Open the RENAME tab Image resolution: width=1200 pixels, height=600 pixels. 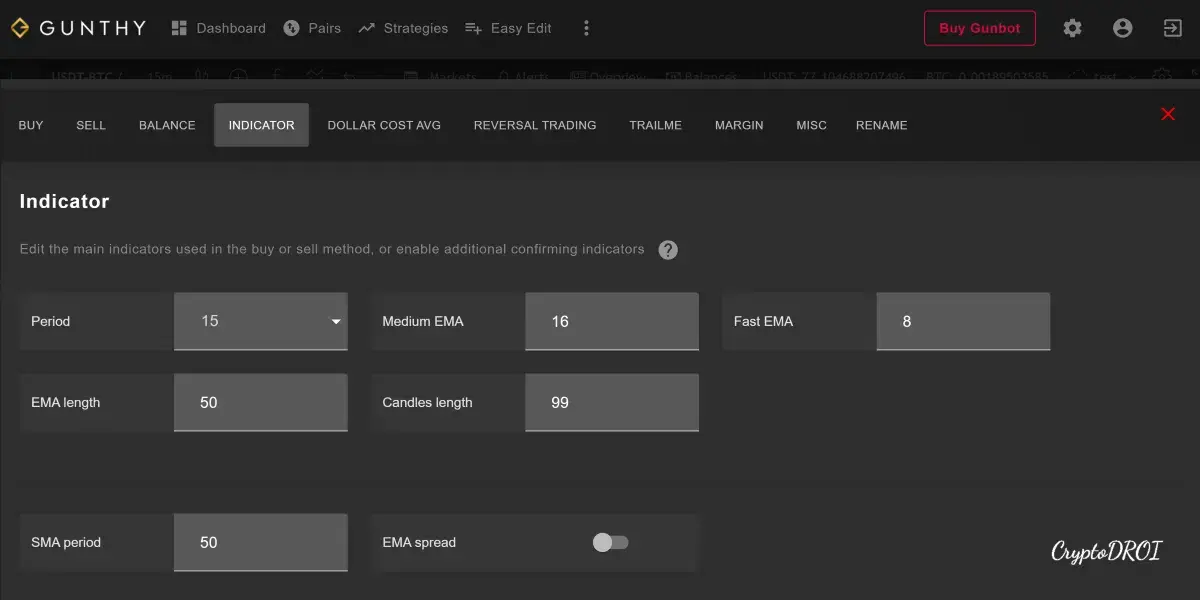(x=881, y=125)
